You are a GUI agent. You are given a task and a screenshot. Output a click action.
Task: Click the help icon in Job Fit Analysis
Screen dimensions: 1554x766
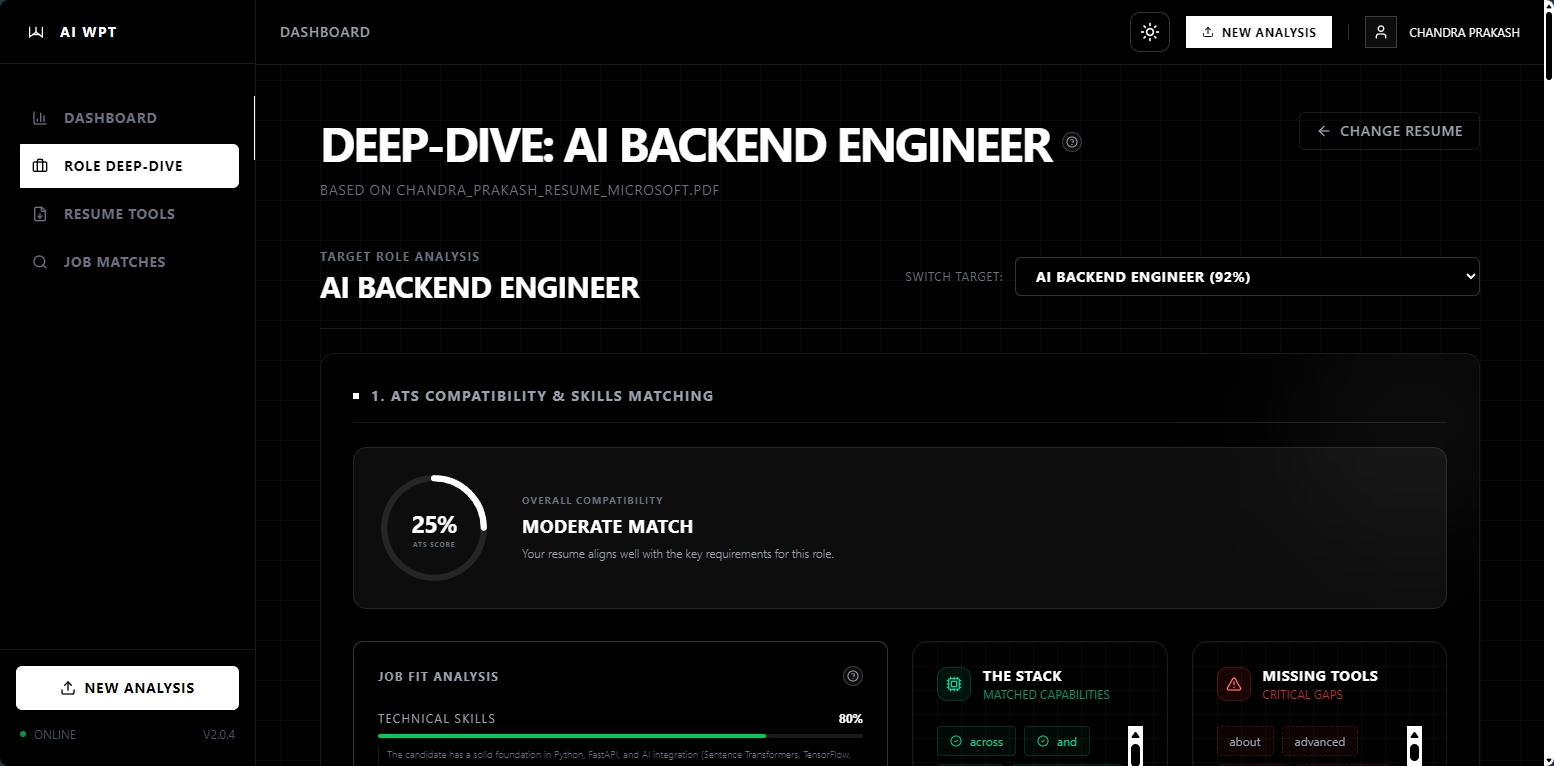(x=853, y=676)
